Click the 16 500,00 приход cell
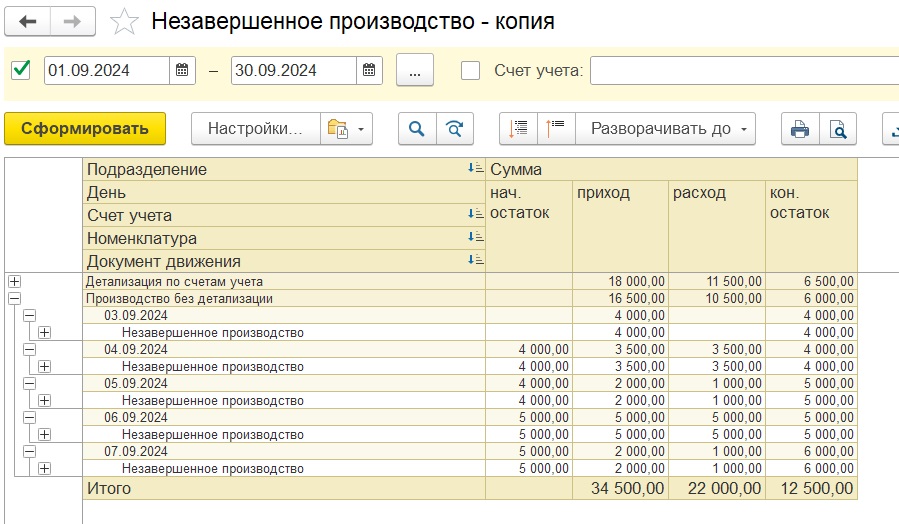899x524 pixels. tap(620, 299)
